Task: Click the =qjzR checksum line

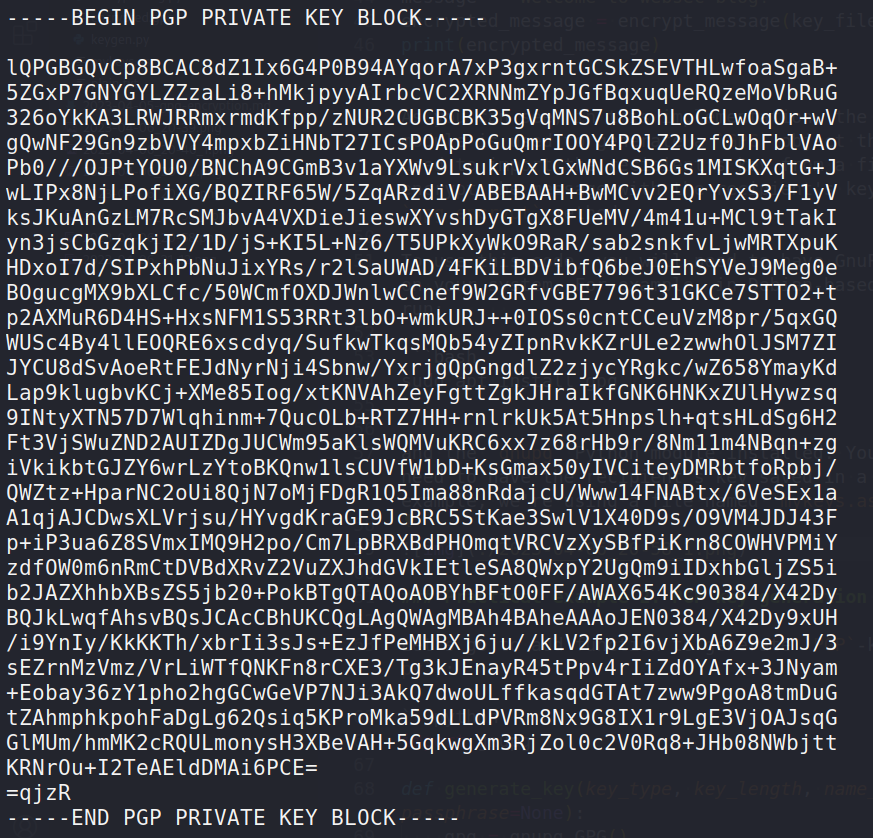Action: pos(38,792)
